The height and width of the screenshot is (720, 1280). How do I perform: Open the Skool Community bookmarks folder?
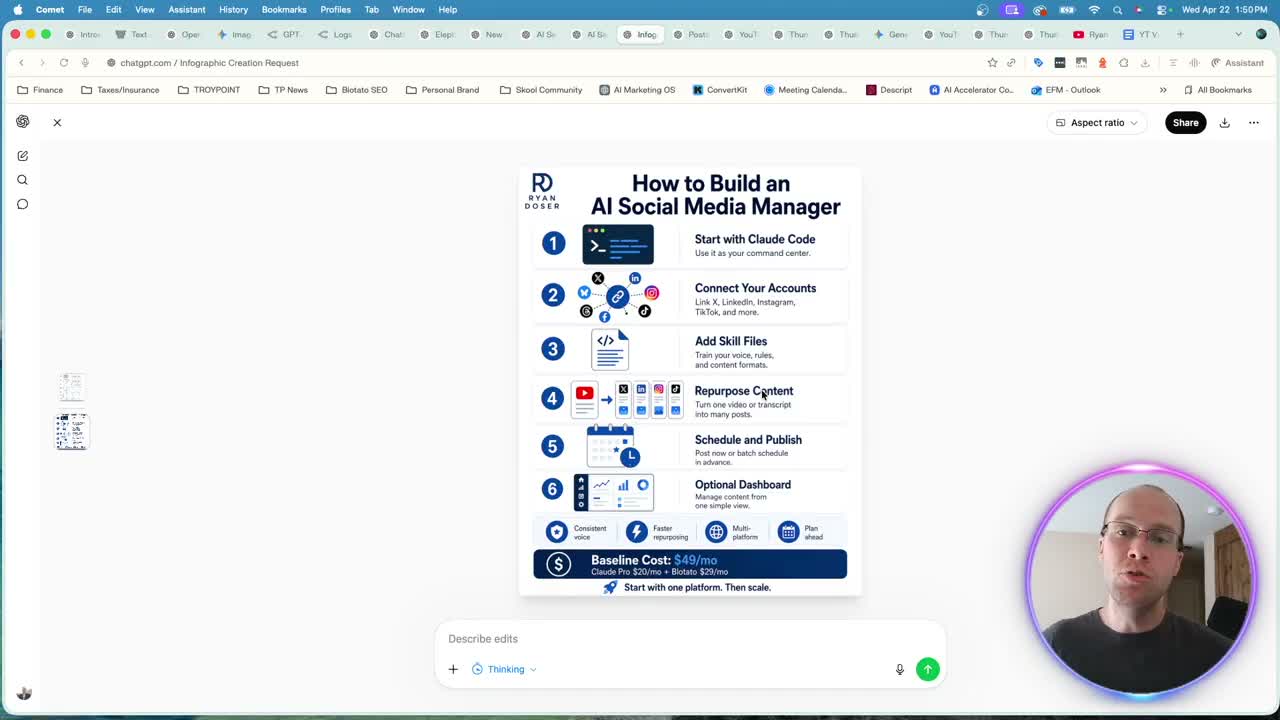click(x=540, y=90)
